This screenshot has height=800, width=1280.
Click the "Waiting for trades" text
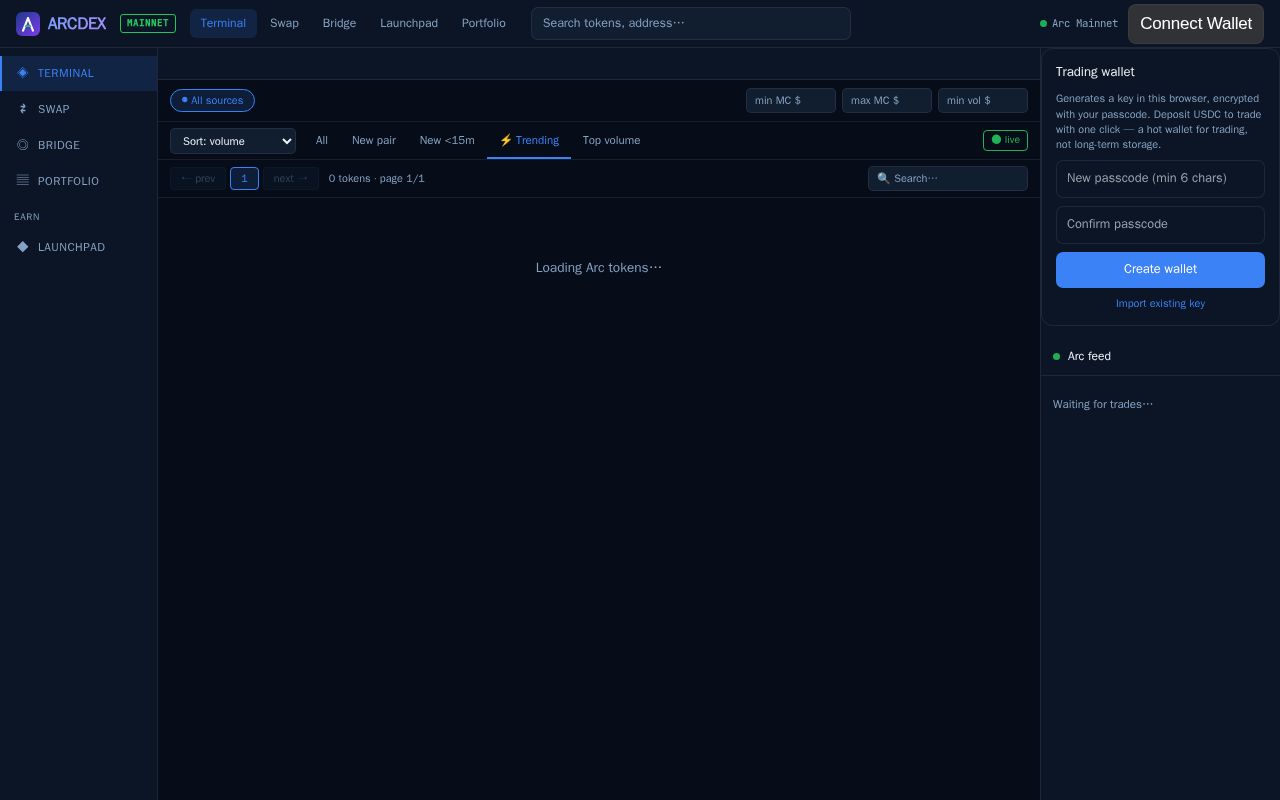click(x=1103, y=404)
